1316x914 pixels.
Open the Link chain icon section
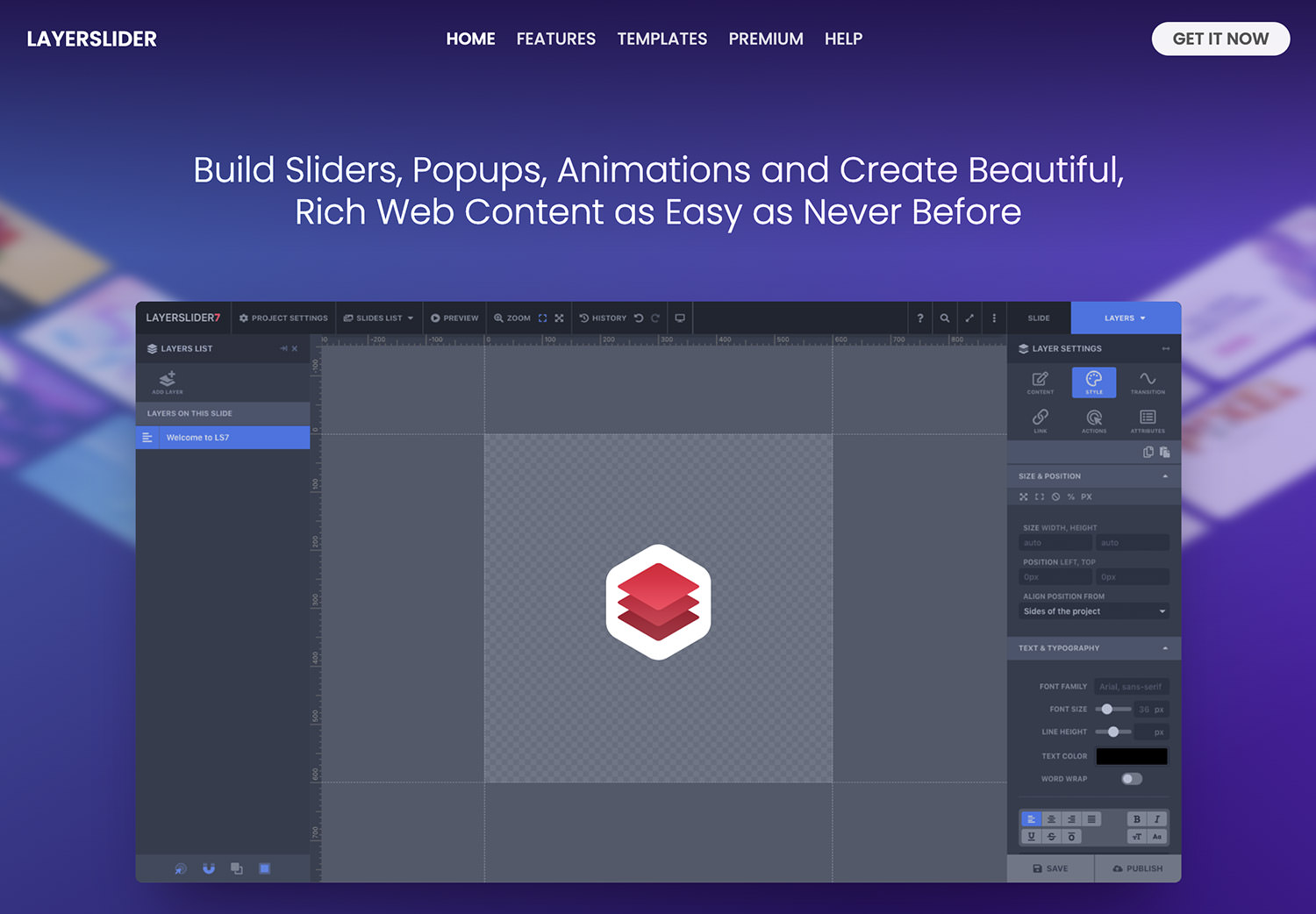point(1041,421)
